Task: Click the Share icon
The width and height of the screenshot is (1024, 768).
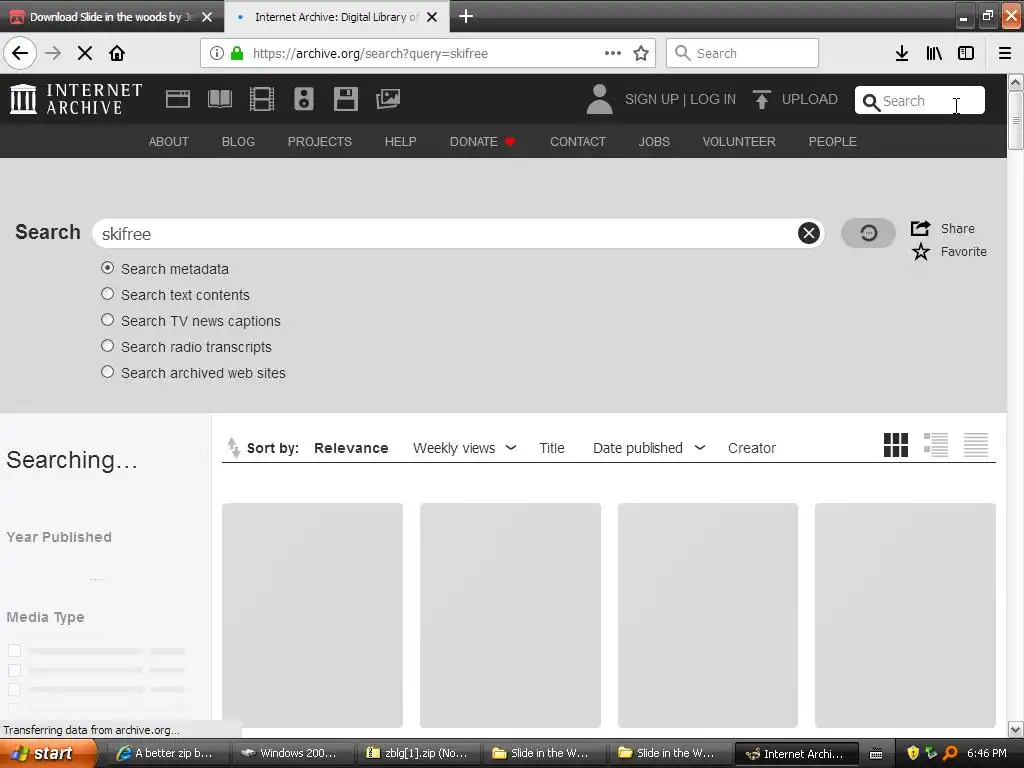Action: 920,228
